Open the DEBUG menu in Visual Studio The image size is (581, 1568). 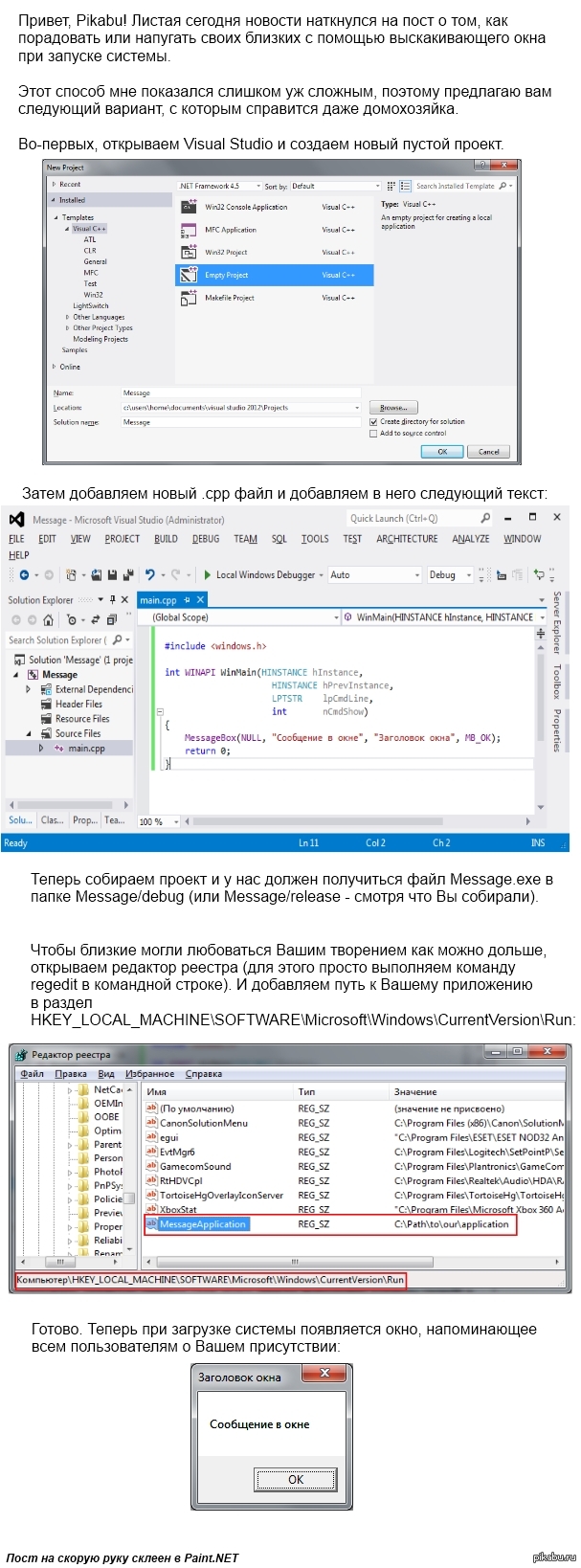[x=206, y=539]
